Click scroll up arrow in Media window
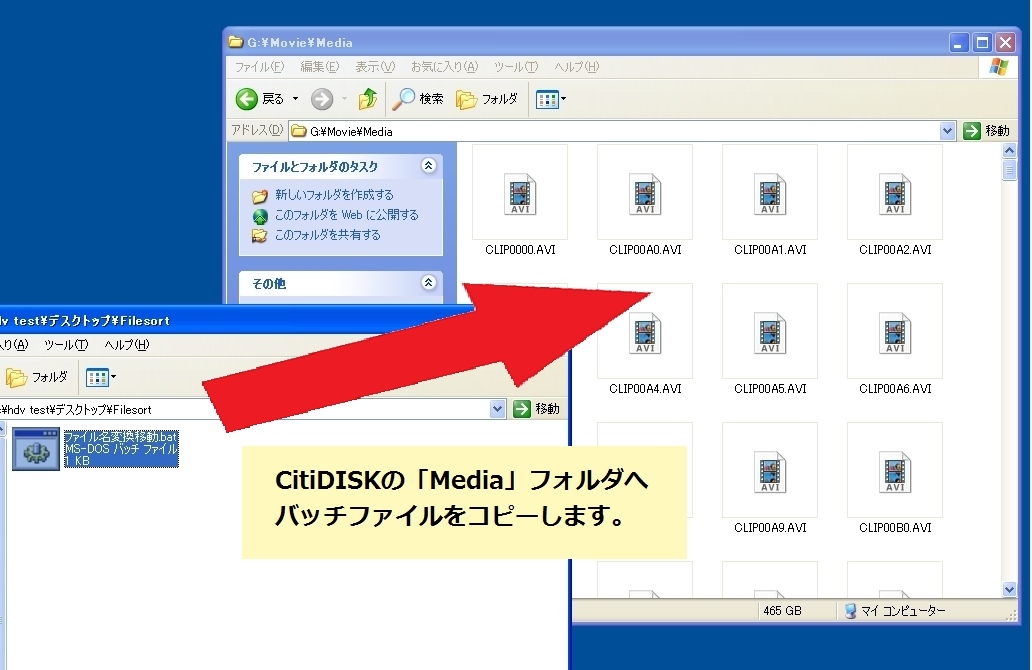Image resolution: width=1032 pixels, height=670 pixels. tap(1009, 151)
